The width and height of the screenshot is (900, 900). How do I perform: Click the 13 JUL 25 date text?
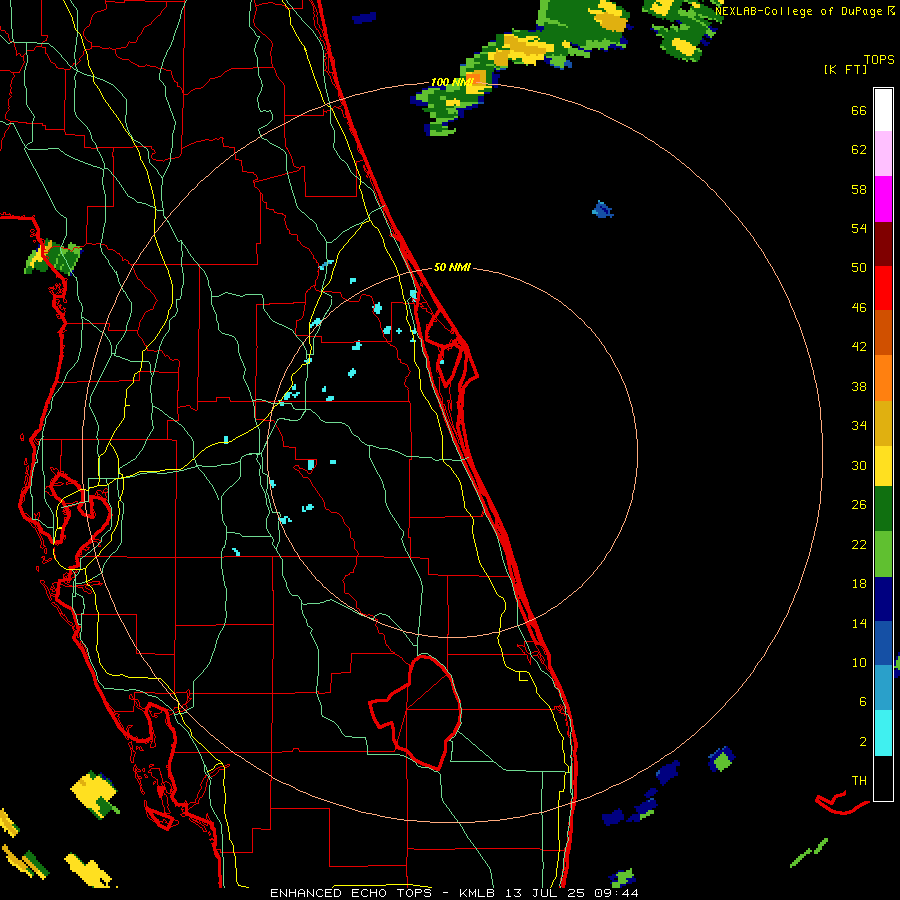[x=546, y=893]
